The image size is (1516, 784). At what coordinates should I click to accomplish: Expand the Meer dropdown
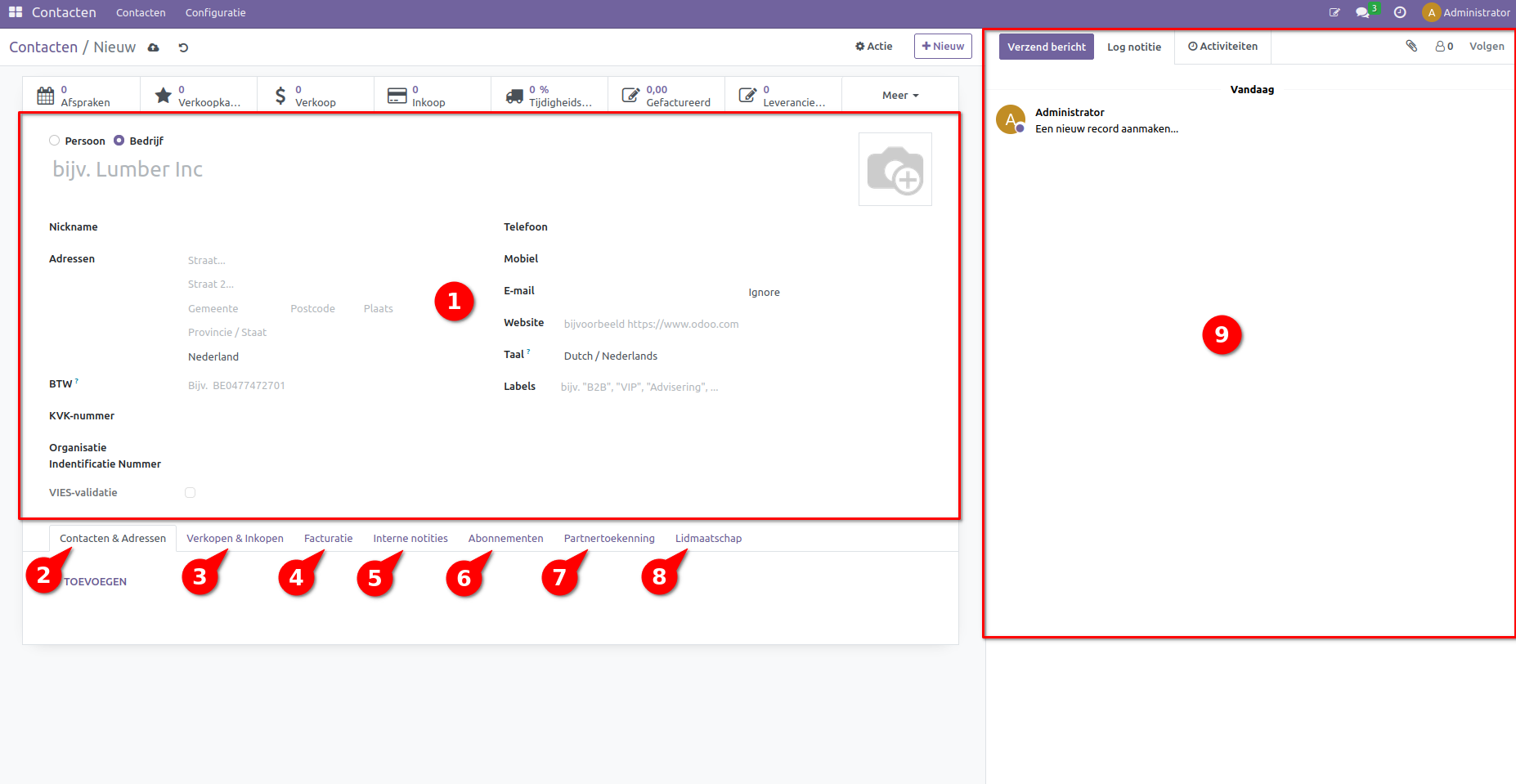[x=899, y=96]
